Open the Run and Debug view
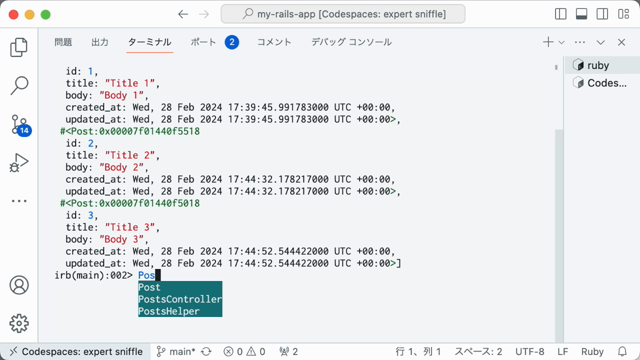The width and height of the screenshot is (640, 360). pyautogui.click(x=19, y=162)
